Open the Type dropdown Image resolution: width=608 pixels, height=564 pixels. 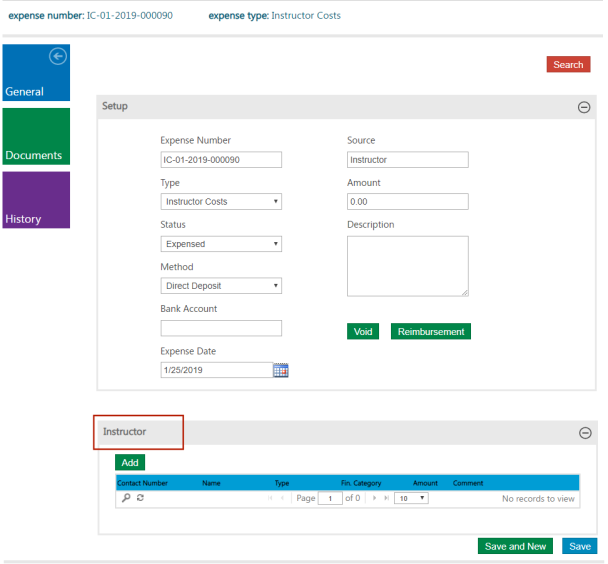tap(221, 202)
